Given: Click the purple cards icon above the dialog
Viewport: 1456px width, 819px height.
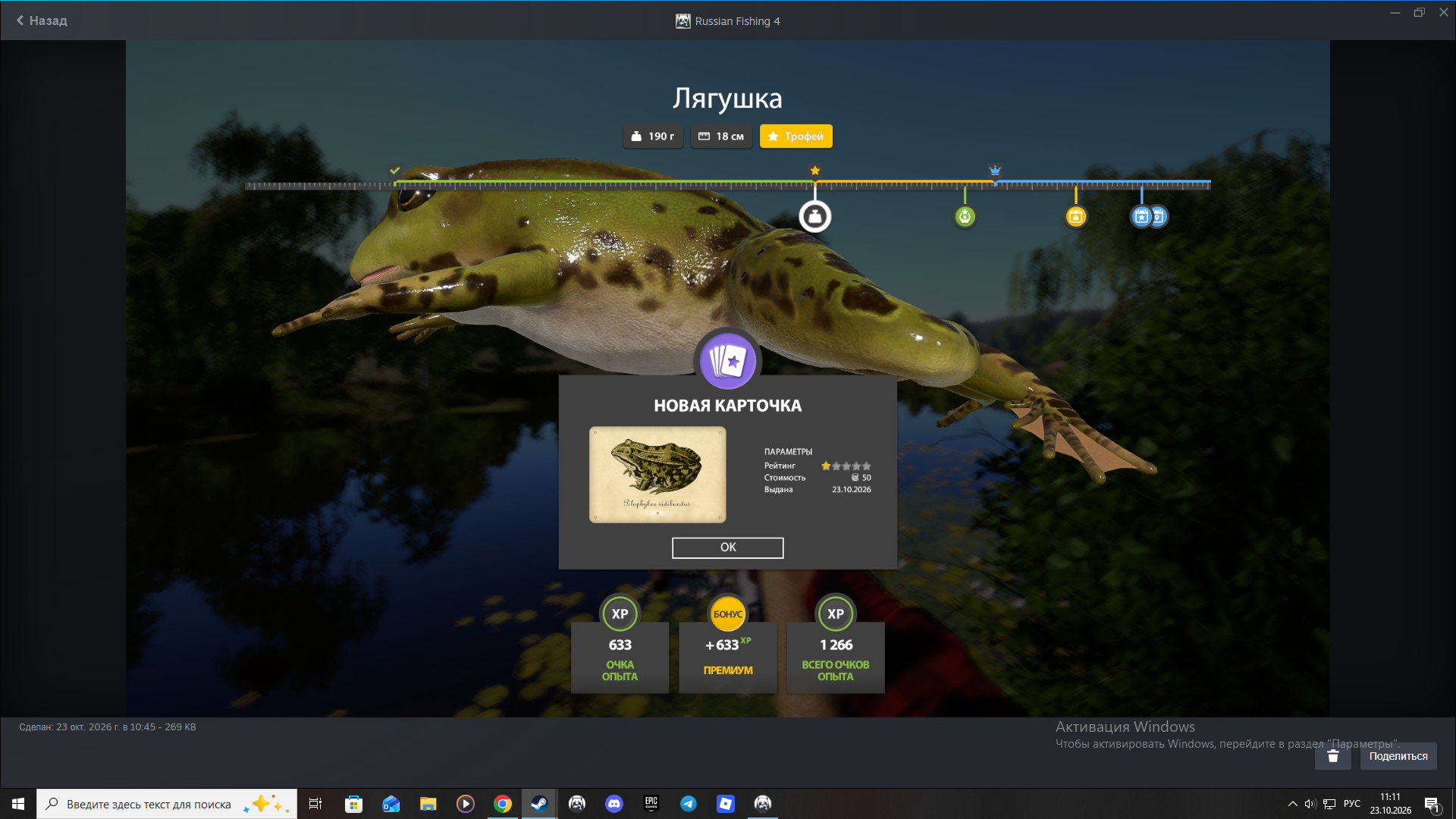Looking at the screenshot, I should pyautogui.click(x=727, y=361).
